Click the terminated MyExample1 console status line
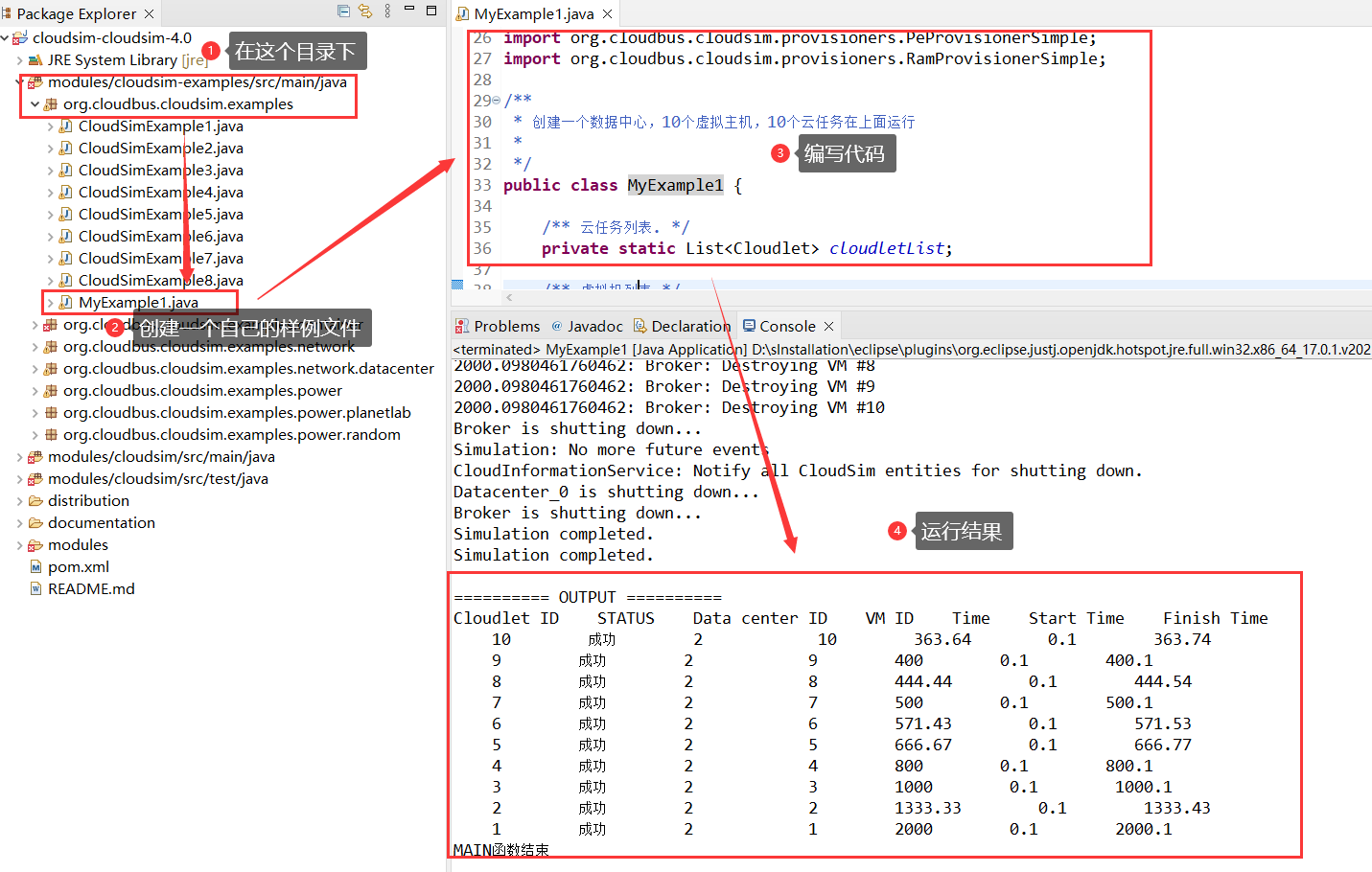The image size is (1372, 872). point(912,350)
